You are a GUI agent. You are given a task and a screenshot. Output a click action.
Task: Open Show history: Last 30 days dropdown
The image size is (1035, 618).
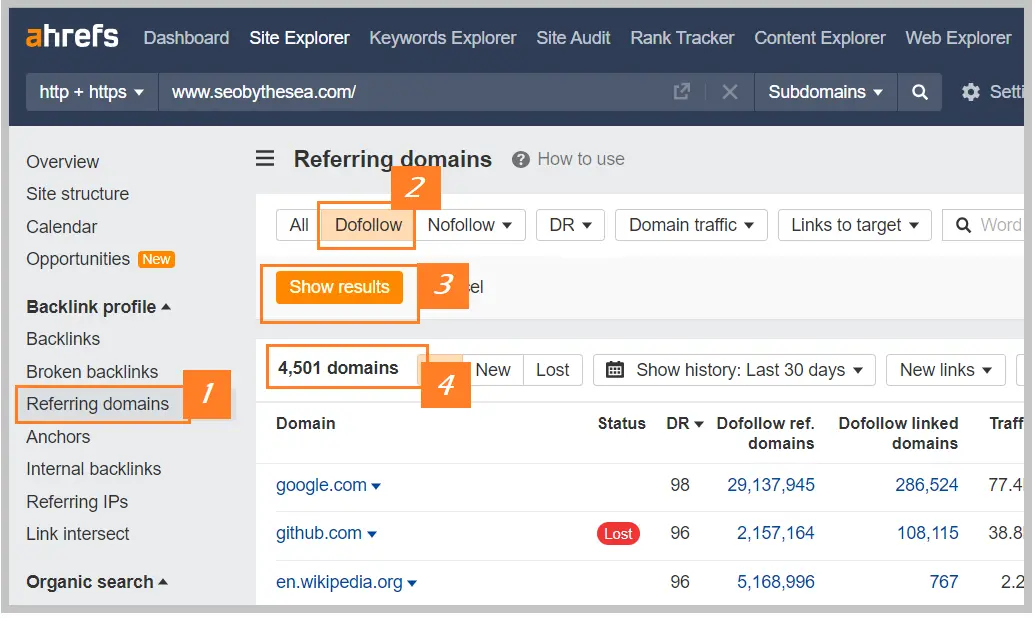tap(734, 370)
